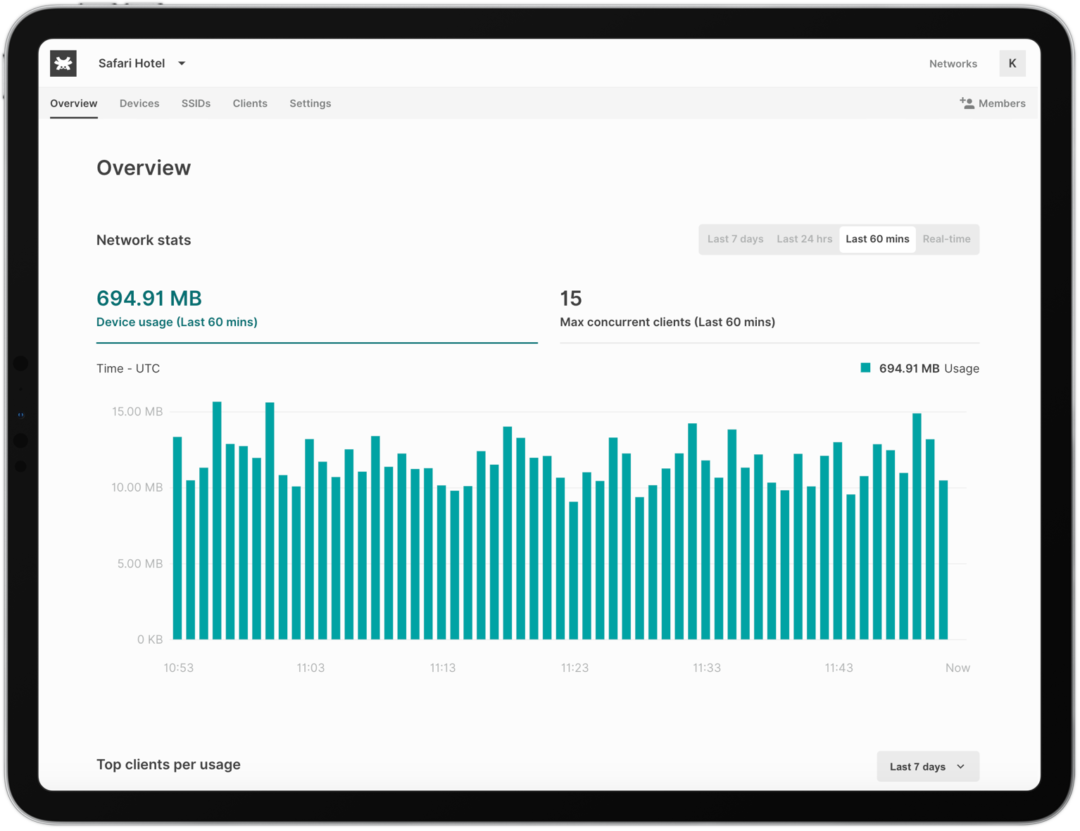1080x831 pixels.
Task: Click the Networks link
Action: tap(953, 63)
